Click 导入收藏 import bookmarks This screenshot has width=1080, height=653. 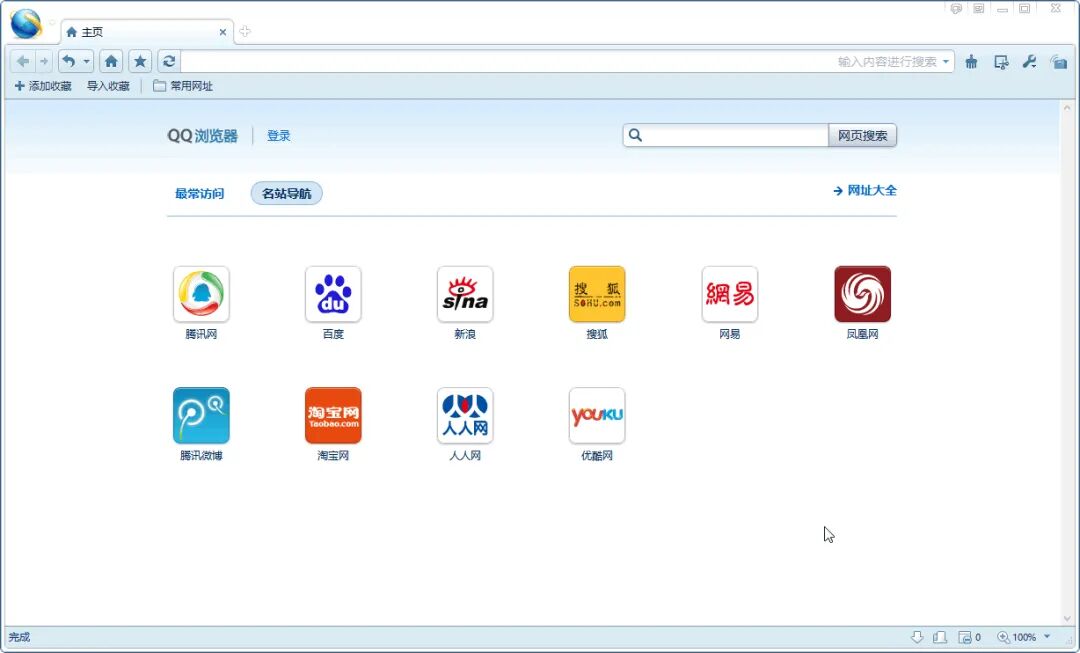[x=108, y=86]
